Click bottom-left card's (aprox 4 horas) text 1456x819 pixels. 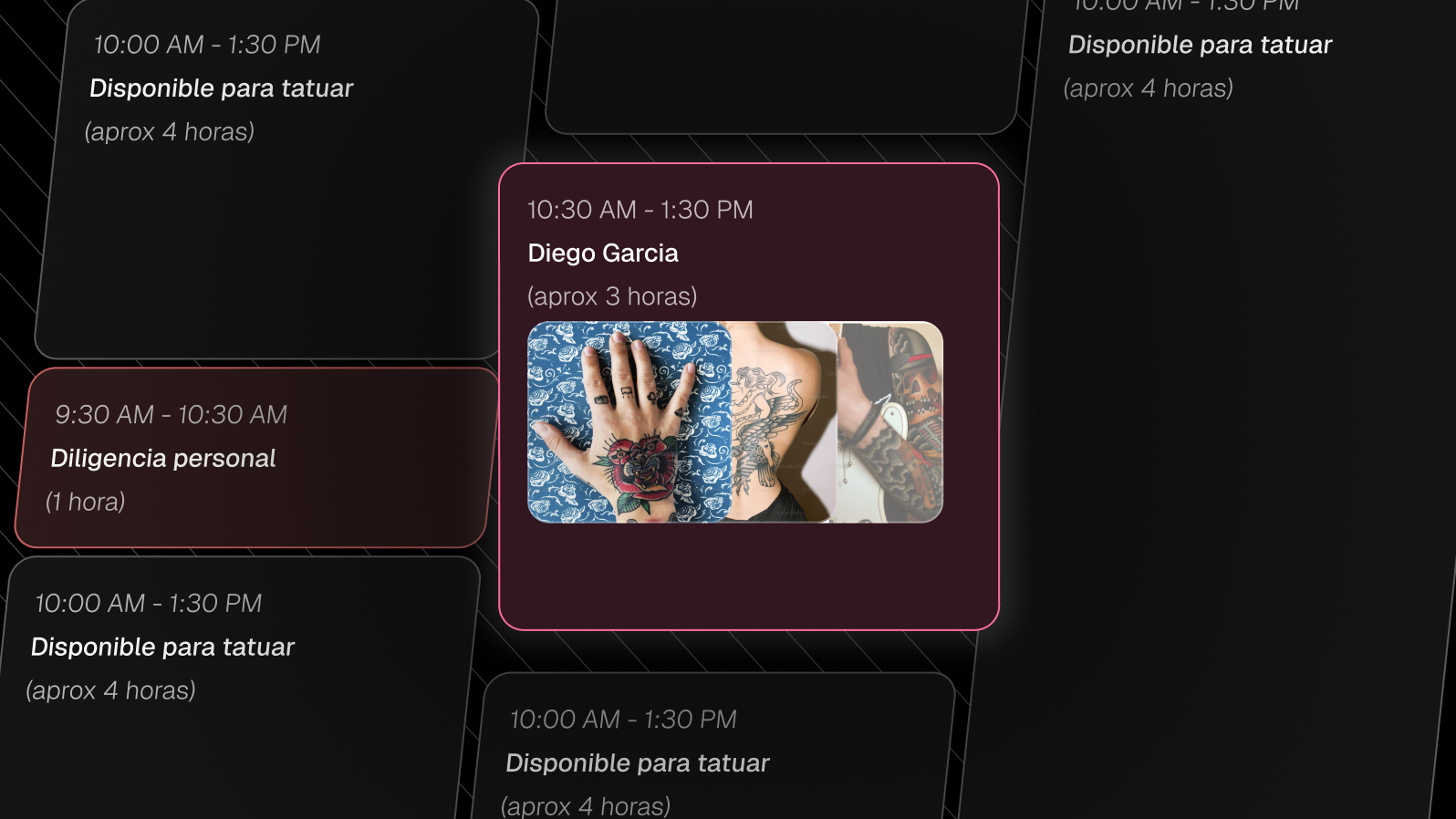tap(110, 690)
